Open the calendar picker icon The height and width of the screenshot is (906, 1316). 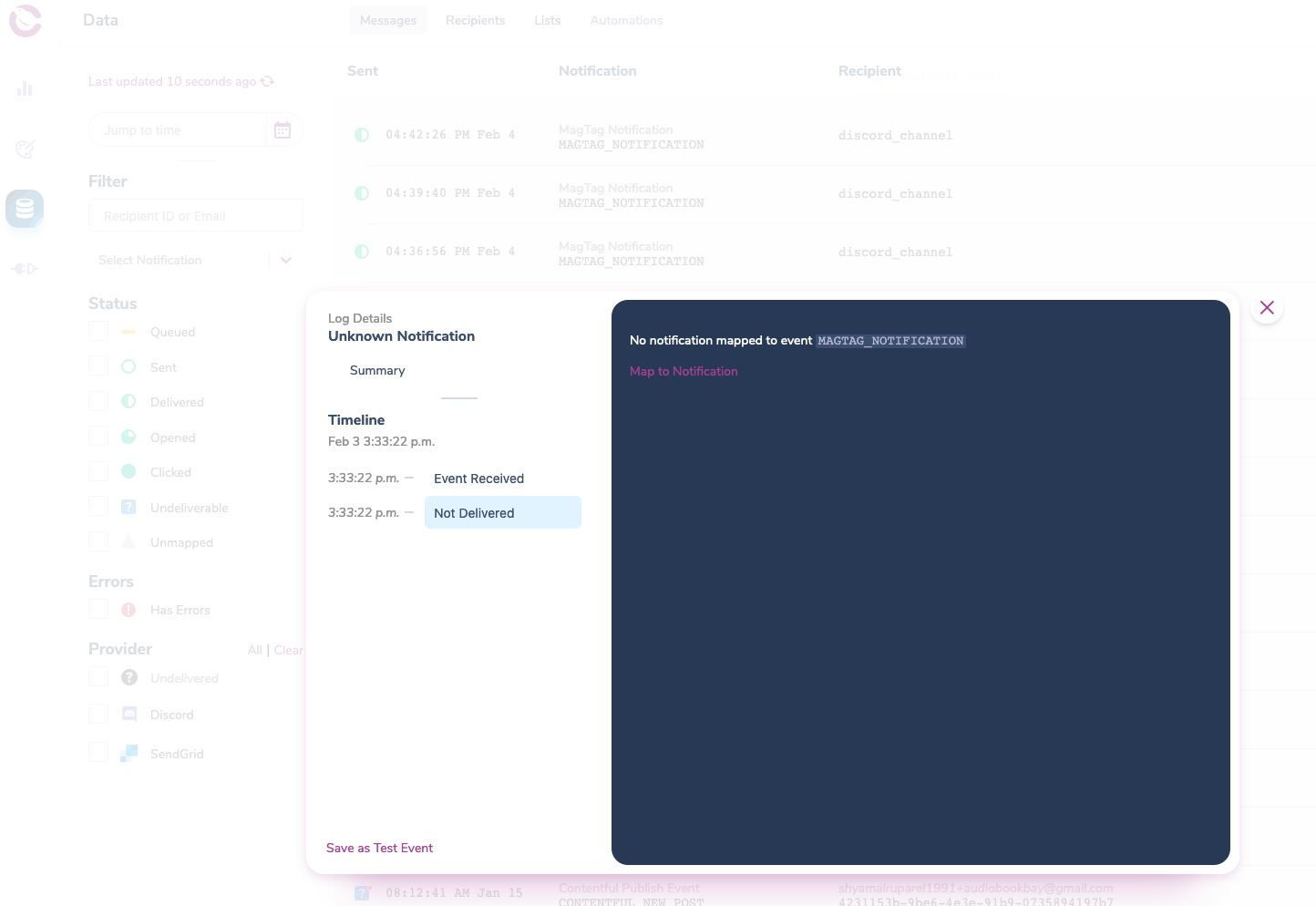click(283, 130)
